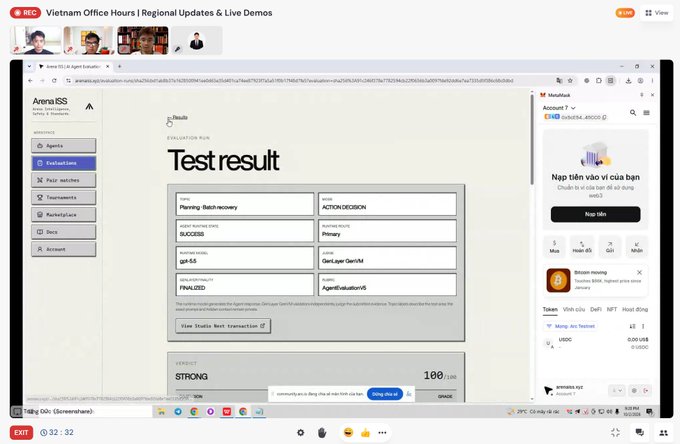Click View Studio Next transaction button
The image size is (680, 444).
click(x=223, y=326)
